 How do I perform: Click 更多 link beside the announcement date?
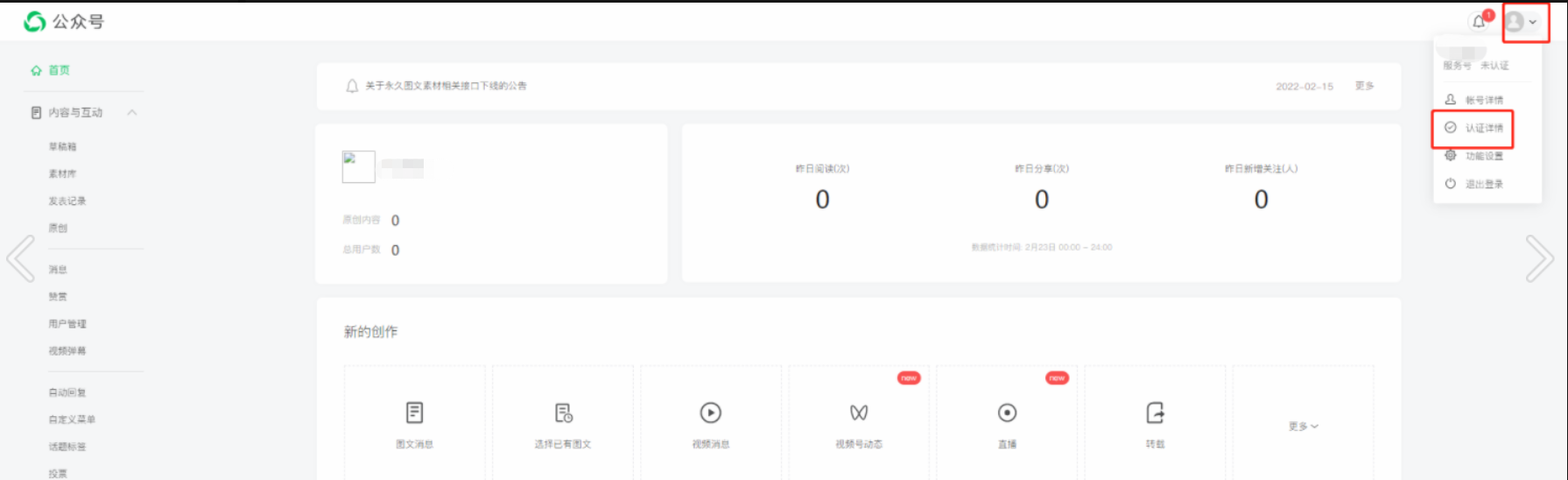point(1364,86)
